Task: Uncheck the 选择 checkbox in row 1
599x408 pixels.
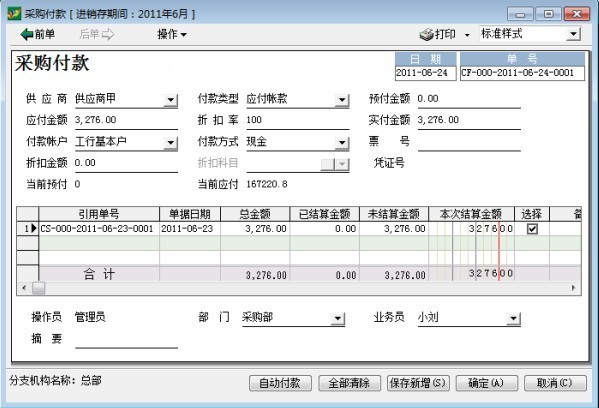Action: pos(532,229)
